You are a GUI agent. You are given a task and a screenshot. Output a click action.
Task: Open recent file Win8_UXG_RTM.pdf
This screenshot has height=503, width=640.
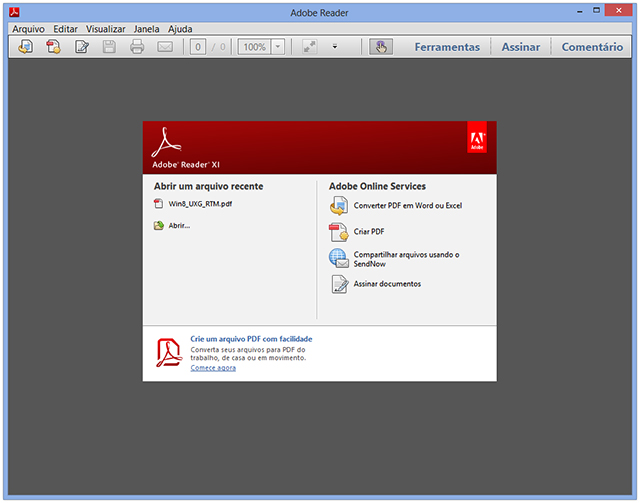click(200, 204)
